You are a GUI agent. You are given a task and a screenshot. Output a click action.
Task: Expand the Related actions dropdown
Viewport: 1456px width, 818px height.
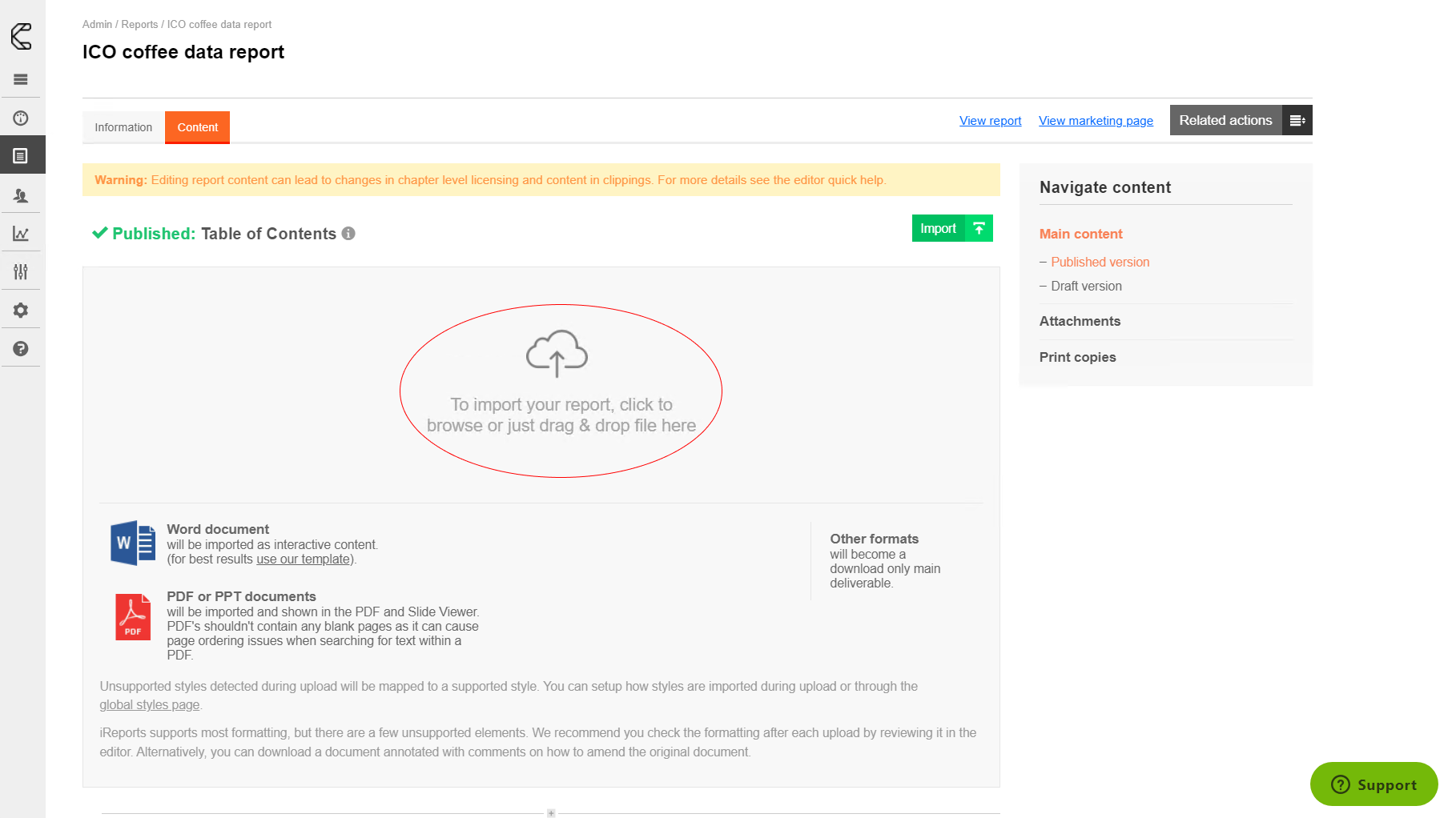[x=1240, y=120]
